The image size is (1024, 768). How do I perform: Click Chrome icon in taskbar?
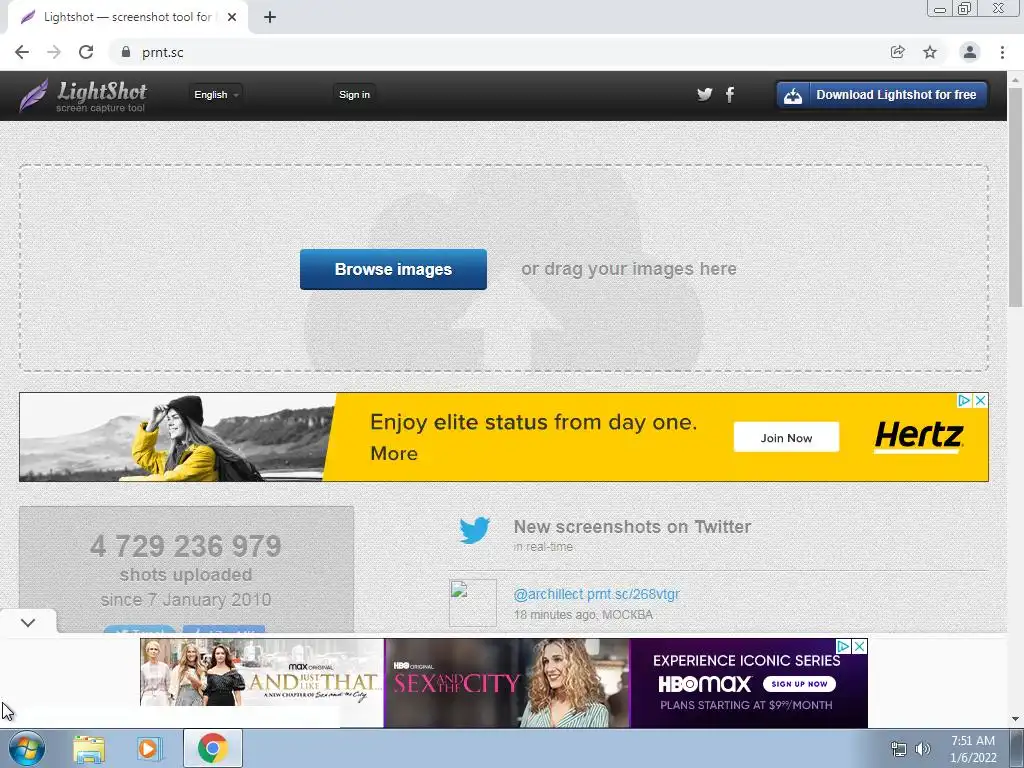212,748
